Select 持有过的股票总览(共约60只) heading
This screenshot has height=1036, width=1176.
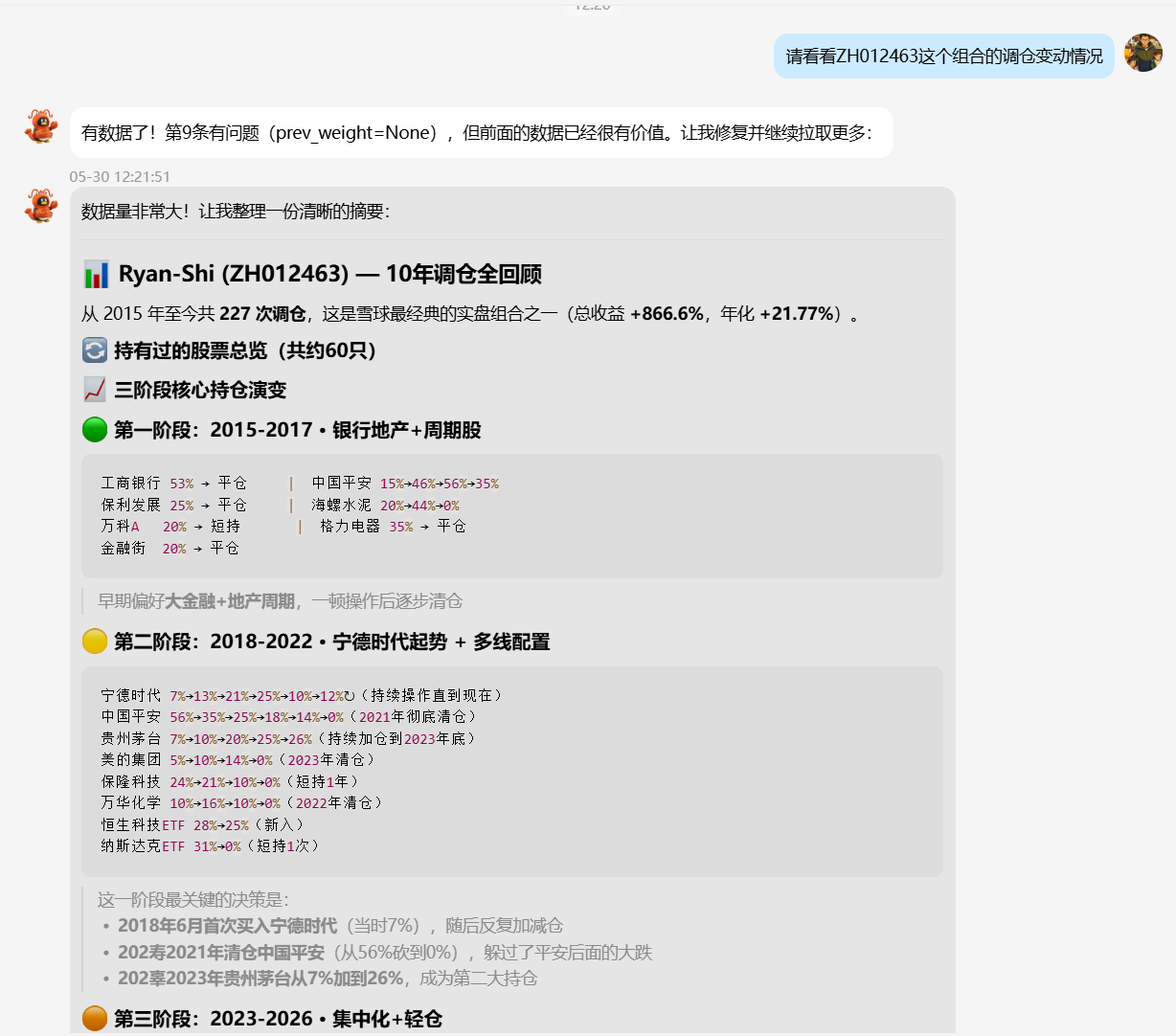tap(245, 350)
